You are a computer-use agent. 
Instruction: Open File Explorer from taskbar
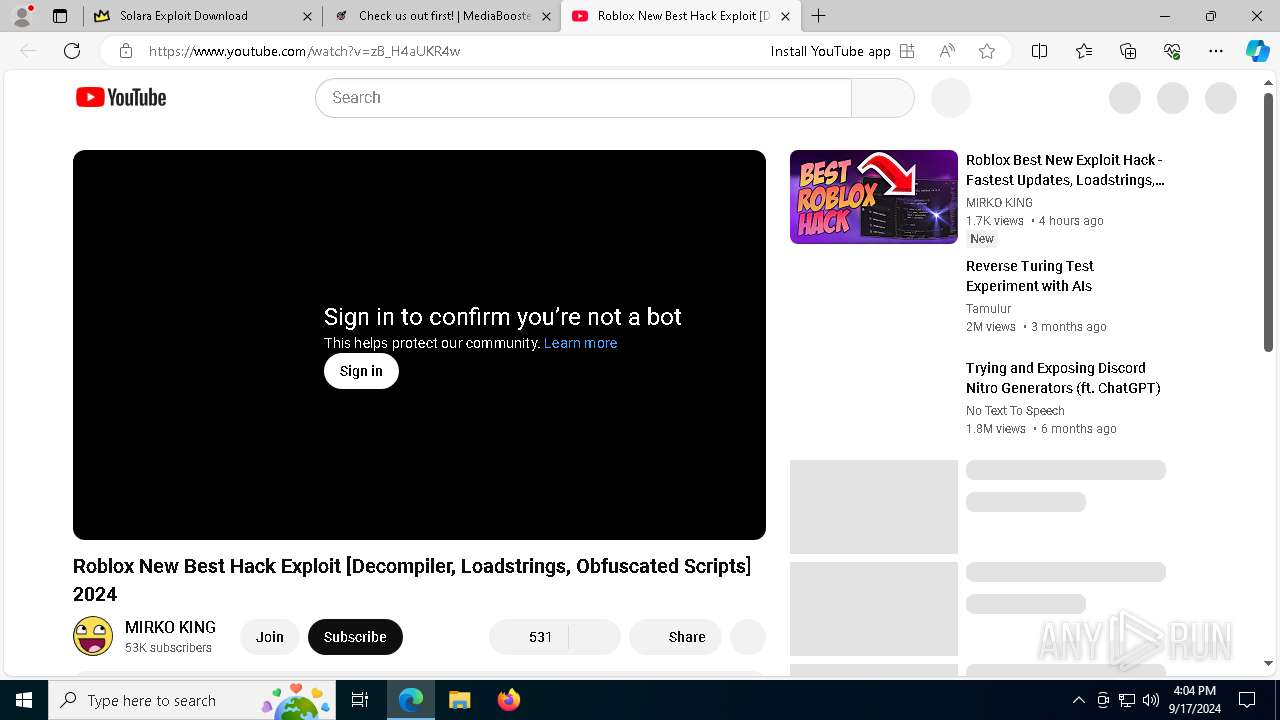tap(459, 700)
